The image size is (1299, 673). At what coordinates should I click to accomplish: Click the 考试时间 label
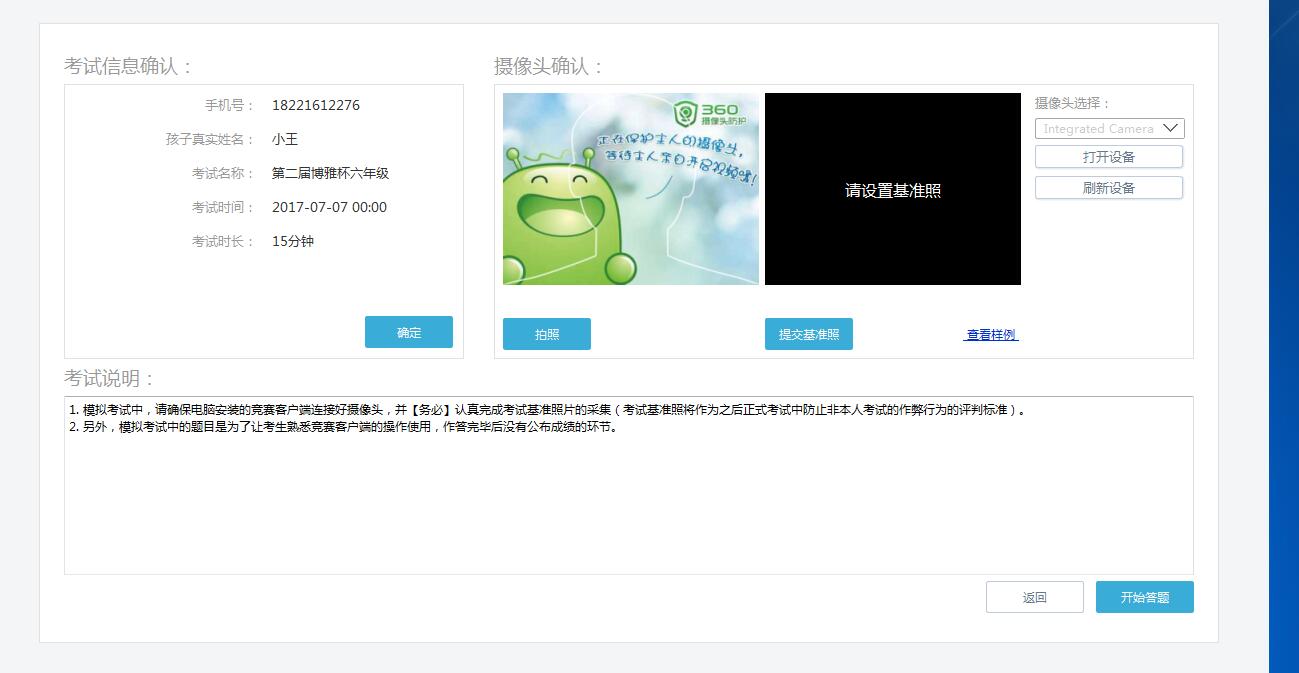[223, 207]
